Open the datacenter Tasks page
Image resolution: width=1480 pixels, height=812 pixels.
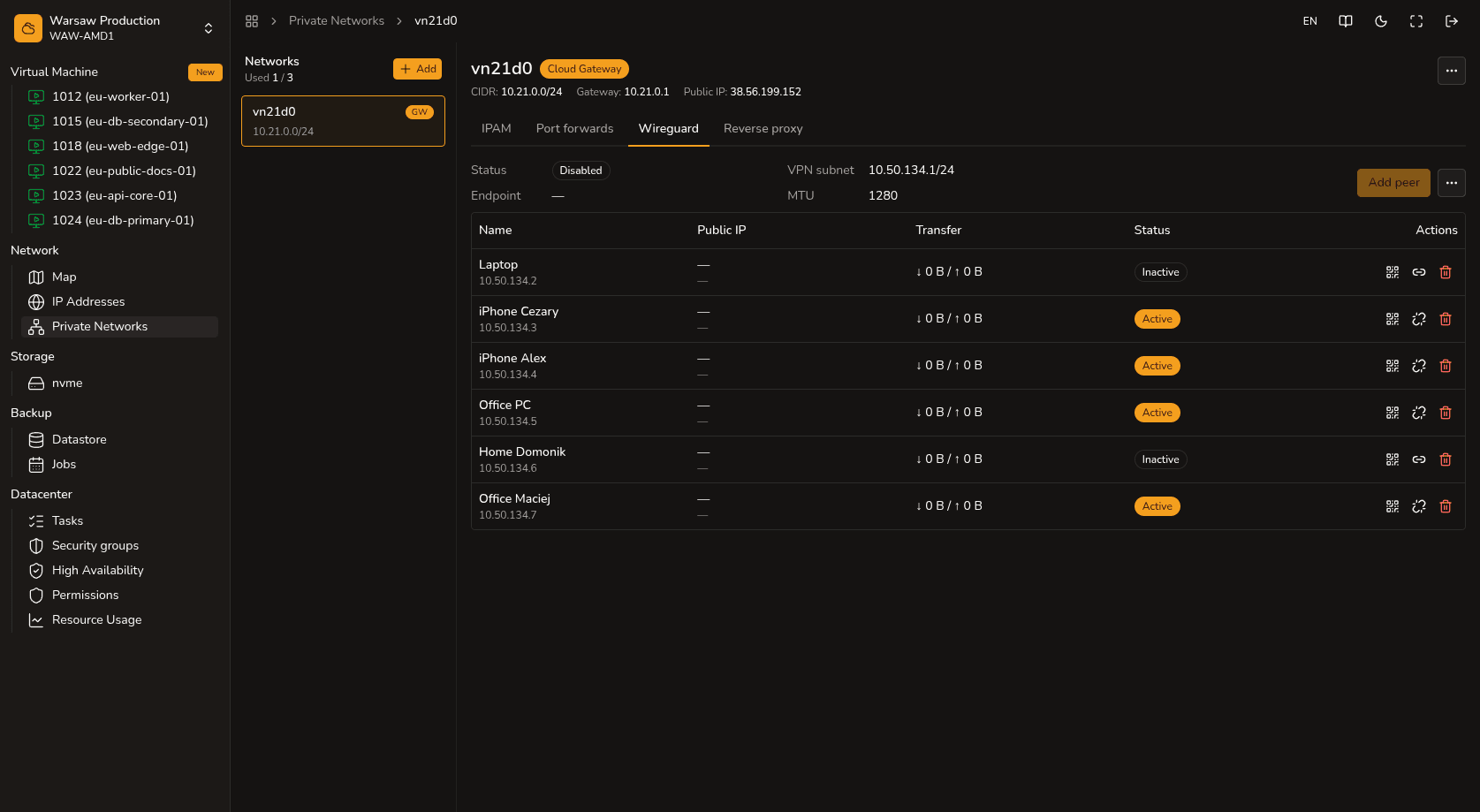[119, 520]
